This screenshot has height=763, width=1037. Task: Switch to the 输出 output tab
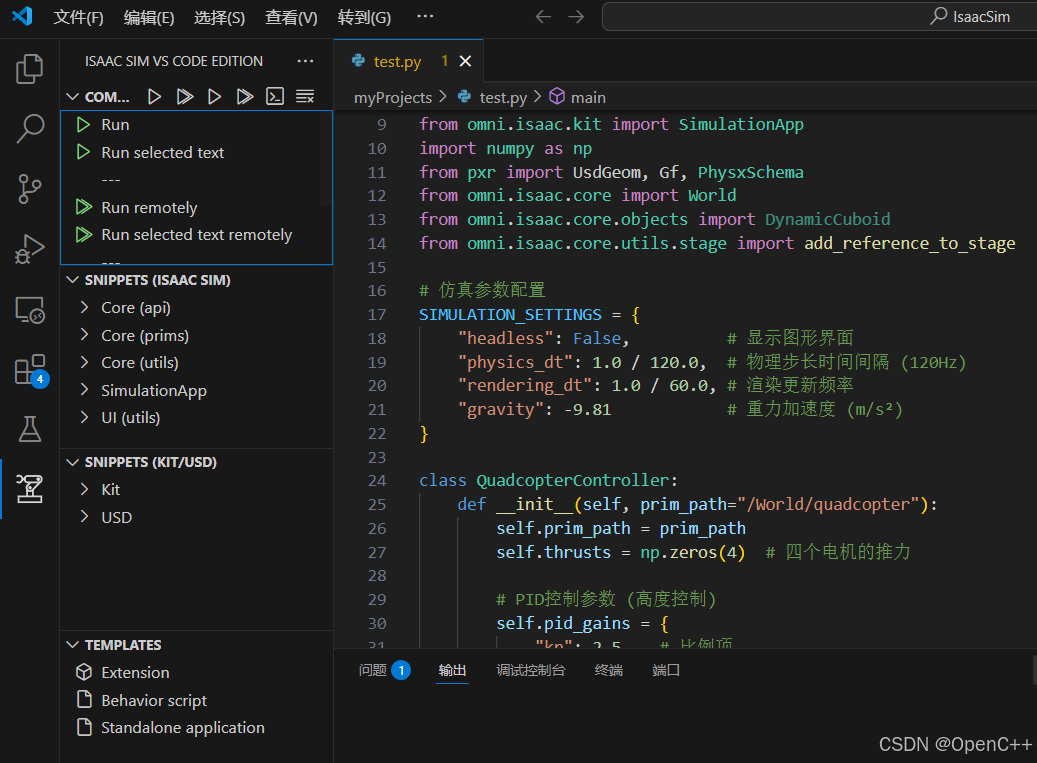point(452,670)
